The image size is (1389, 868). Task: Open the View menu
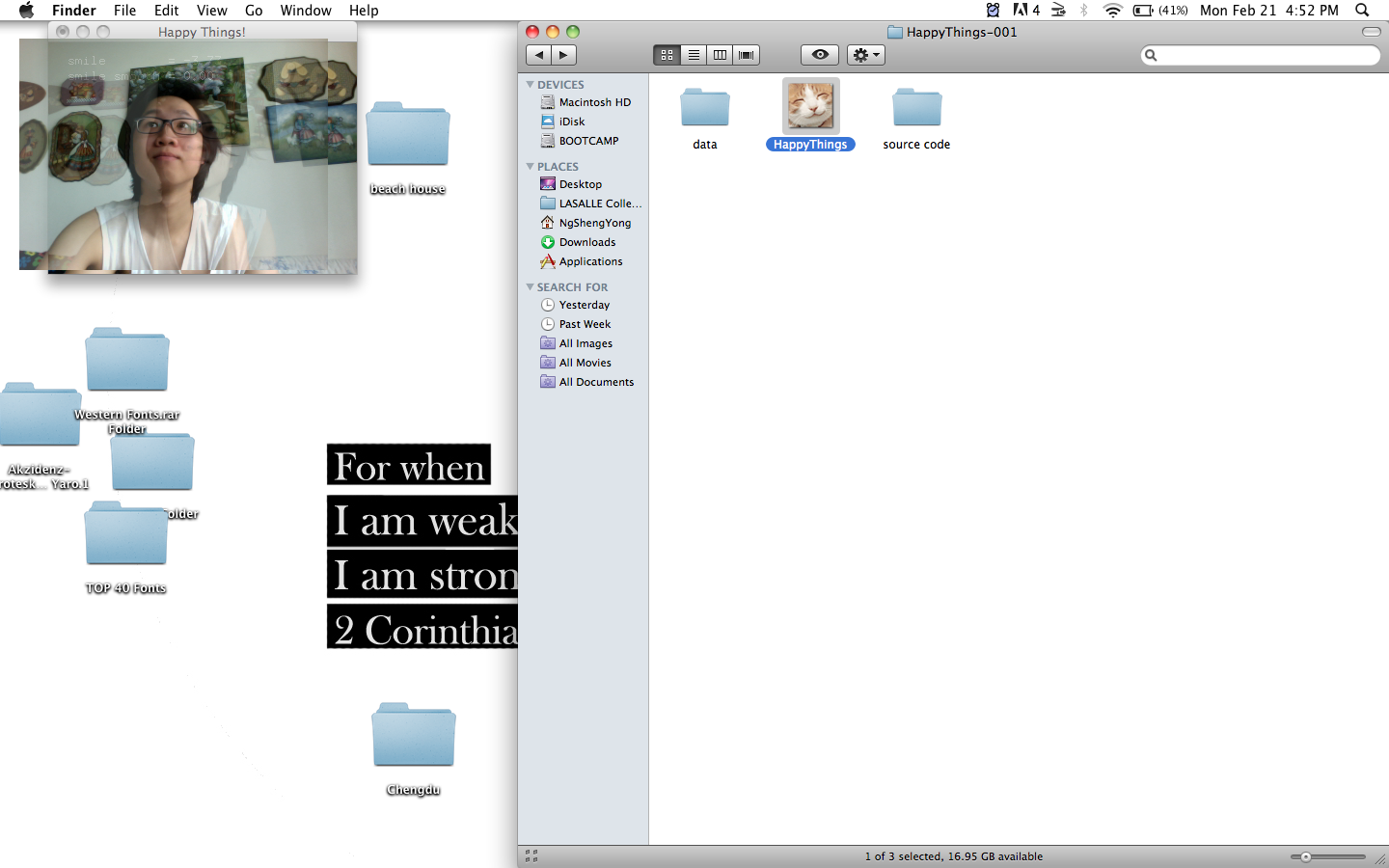point(211,11)
